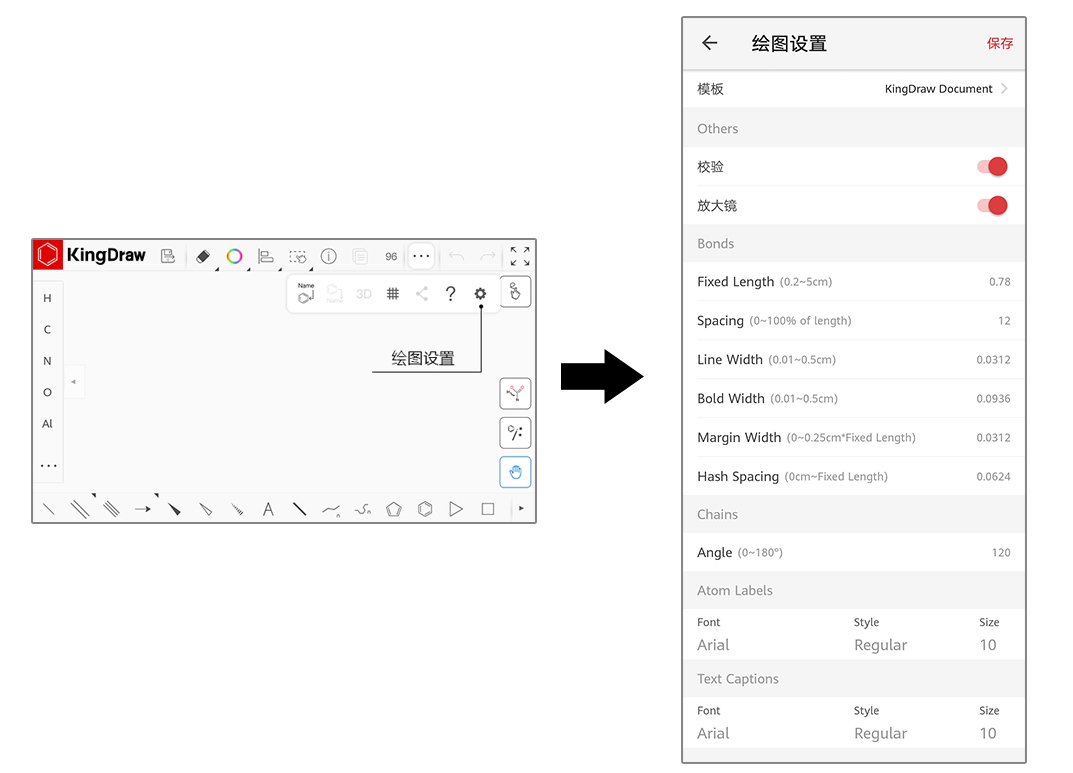Open the rainbow color ring picker
The height and width of the screenshot is (773, 1073).
pyautogui.click(x=235, y=257)
